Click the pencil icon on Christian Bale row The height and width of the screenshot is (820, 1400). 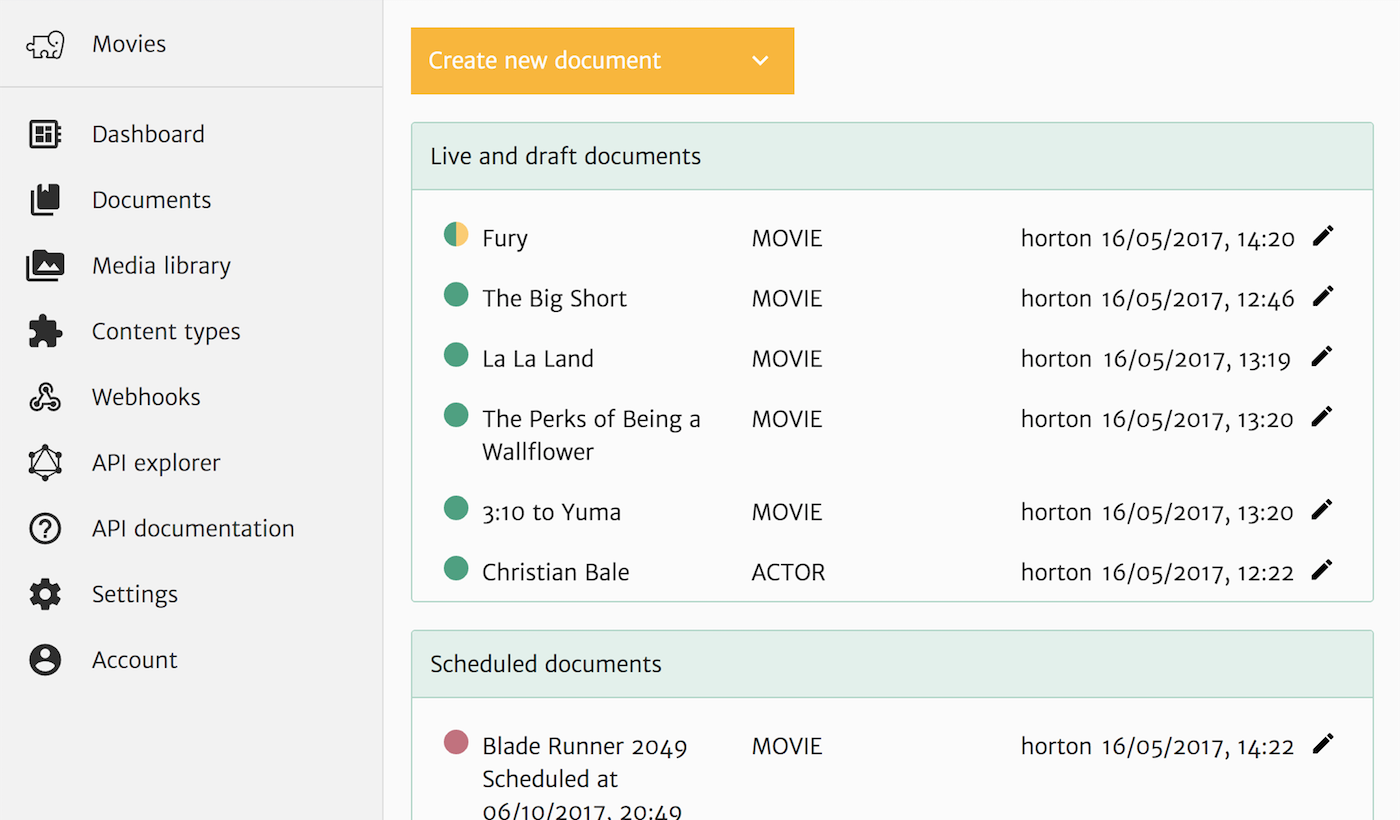tap(1323, 569)
